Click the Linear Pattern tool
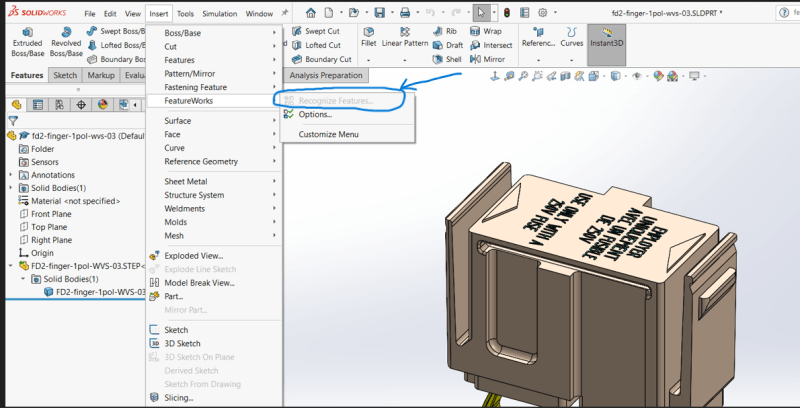Viewport: 800px width, 408px height. [x=405, y=38]
